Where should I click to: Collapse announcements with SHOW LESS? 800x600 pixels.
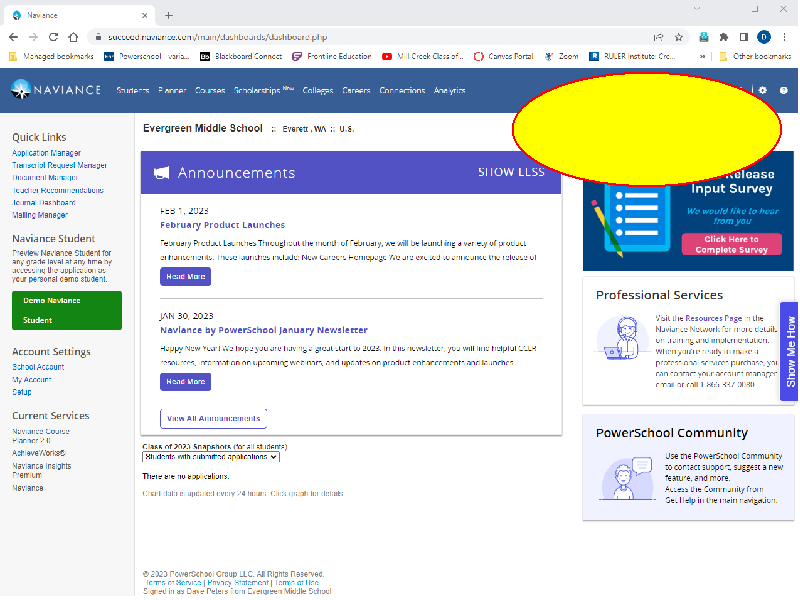[511, 172]
